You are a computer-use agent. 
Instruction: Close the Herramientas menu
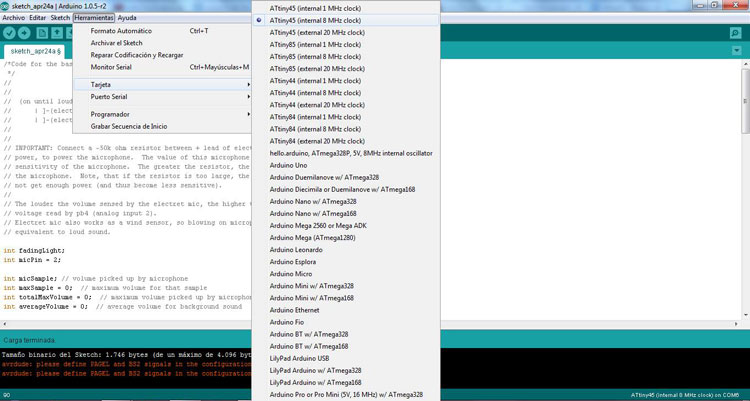click(x=94, y=18)
